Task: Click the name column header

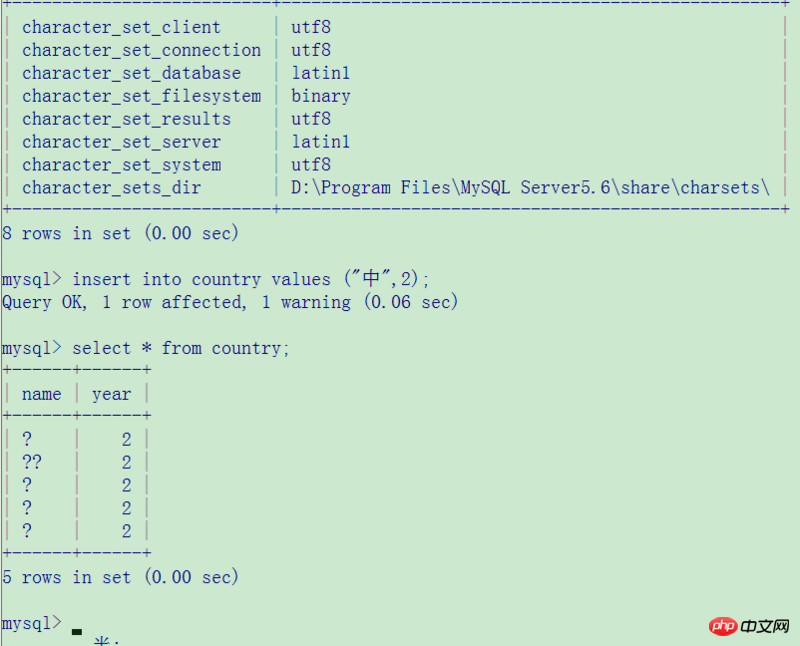Action: 41,394
